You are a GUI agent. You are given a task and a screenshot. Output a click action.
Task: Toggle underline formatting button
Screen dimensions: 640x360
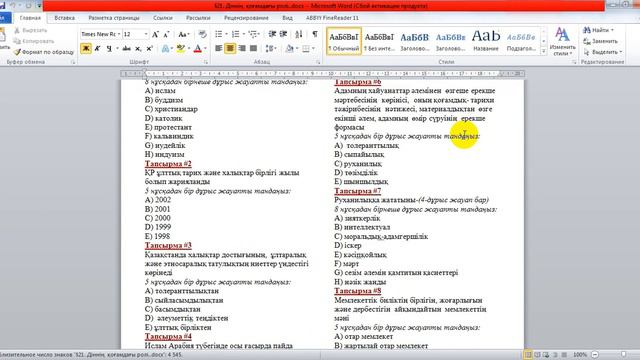[109, 49]
